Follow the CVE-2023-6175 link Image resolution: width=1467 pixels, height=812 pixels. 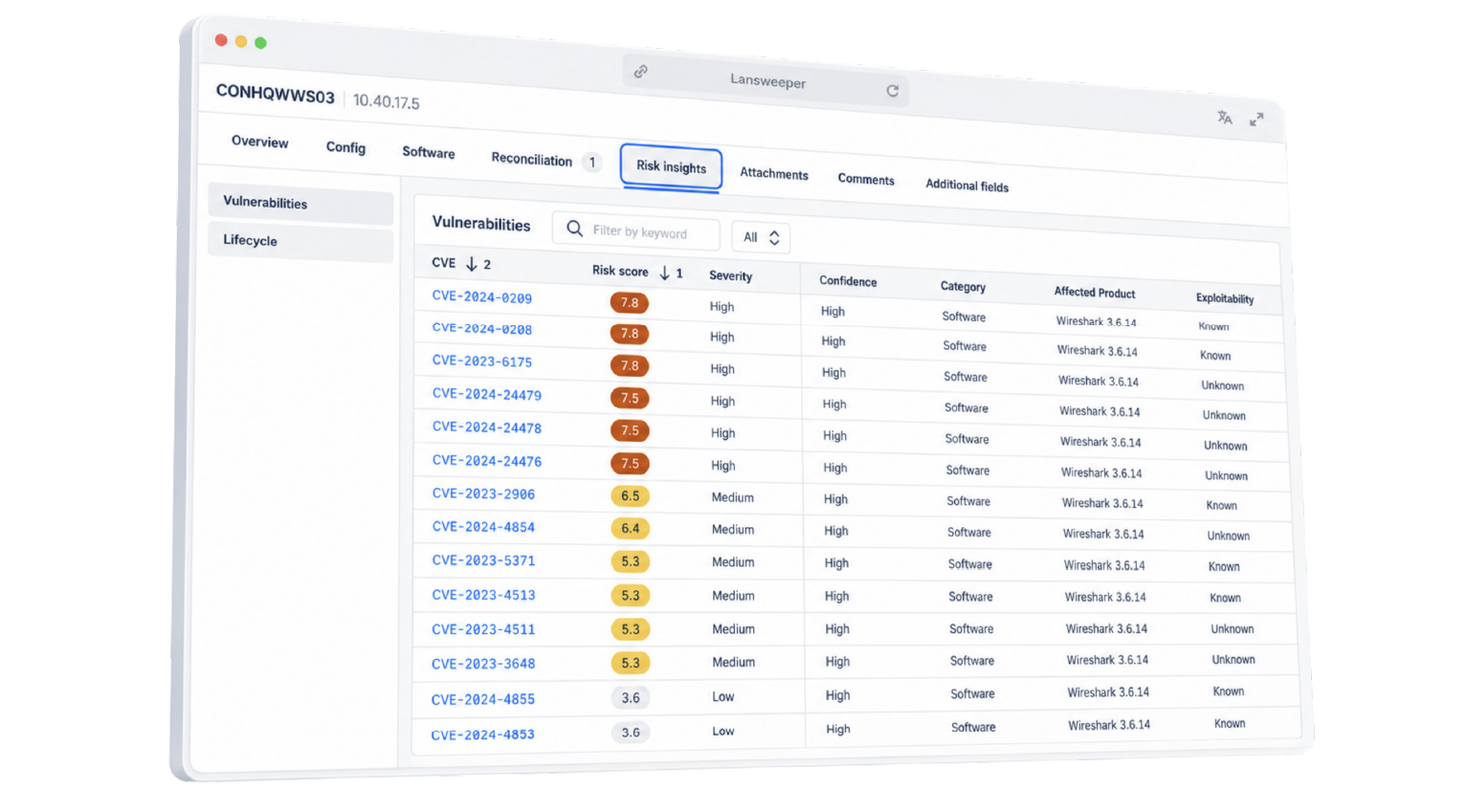481,362
